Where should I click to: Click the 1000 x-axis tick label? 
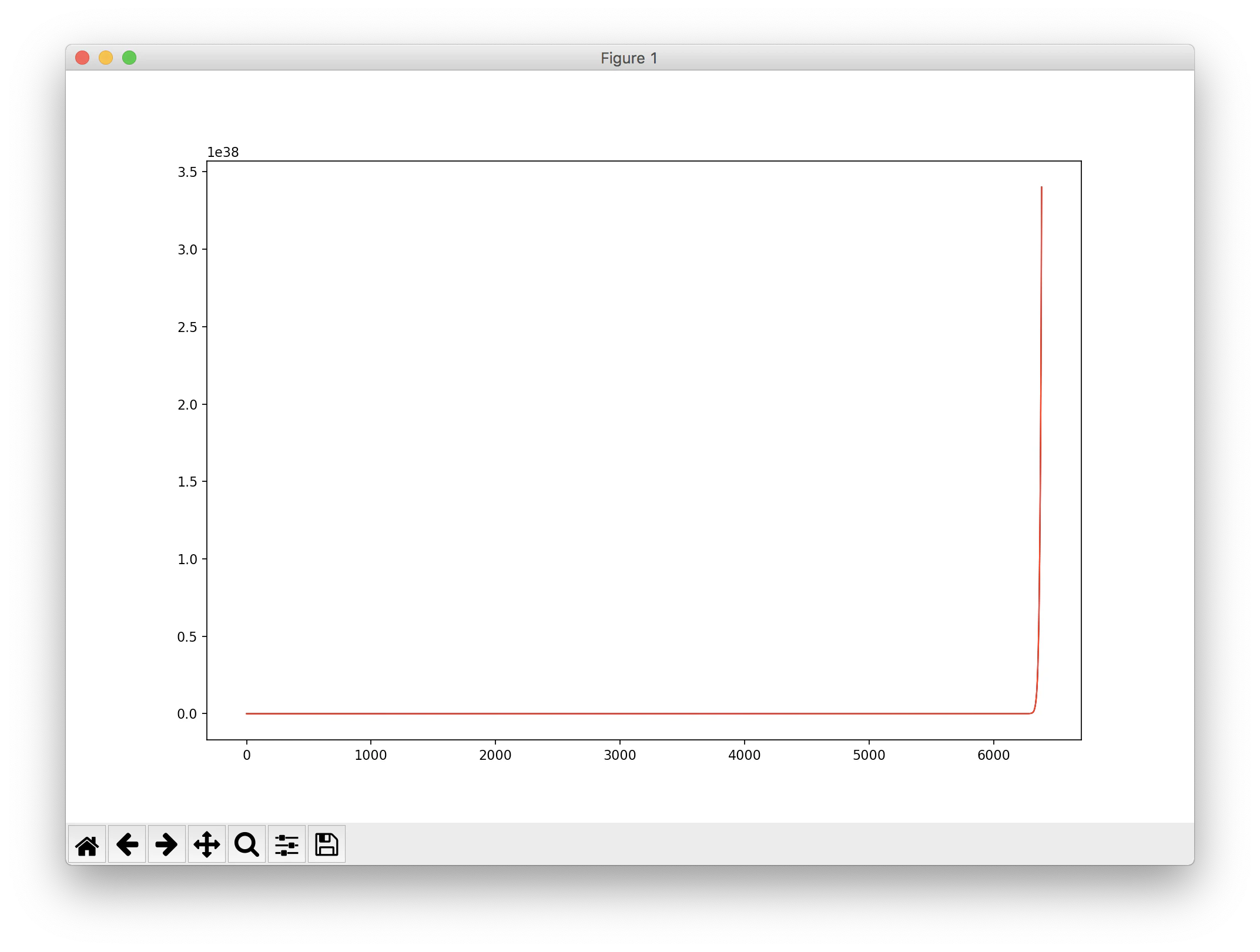pos(371,755)
